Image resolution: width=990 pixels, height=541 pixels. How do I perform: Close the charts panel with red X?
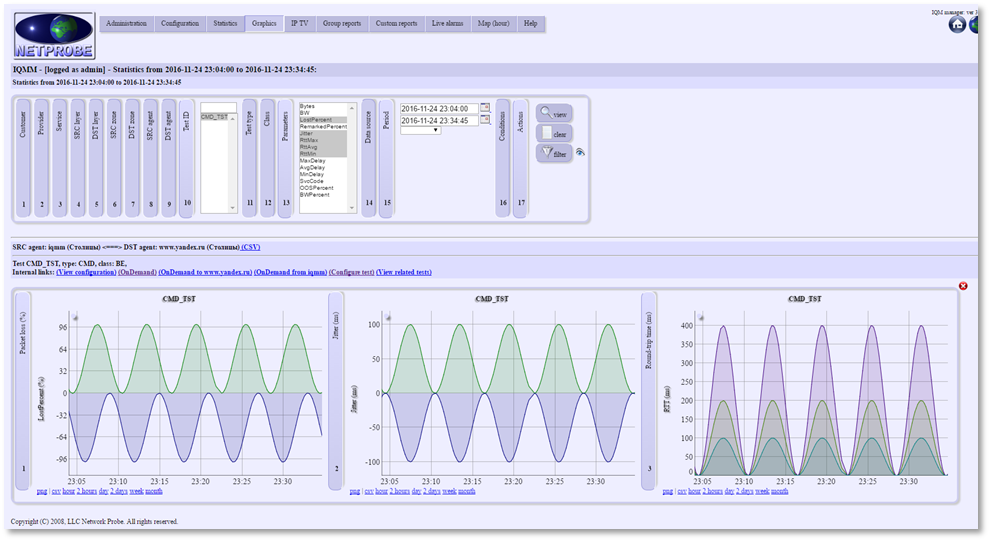point(963,286)
